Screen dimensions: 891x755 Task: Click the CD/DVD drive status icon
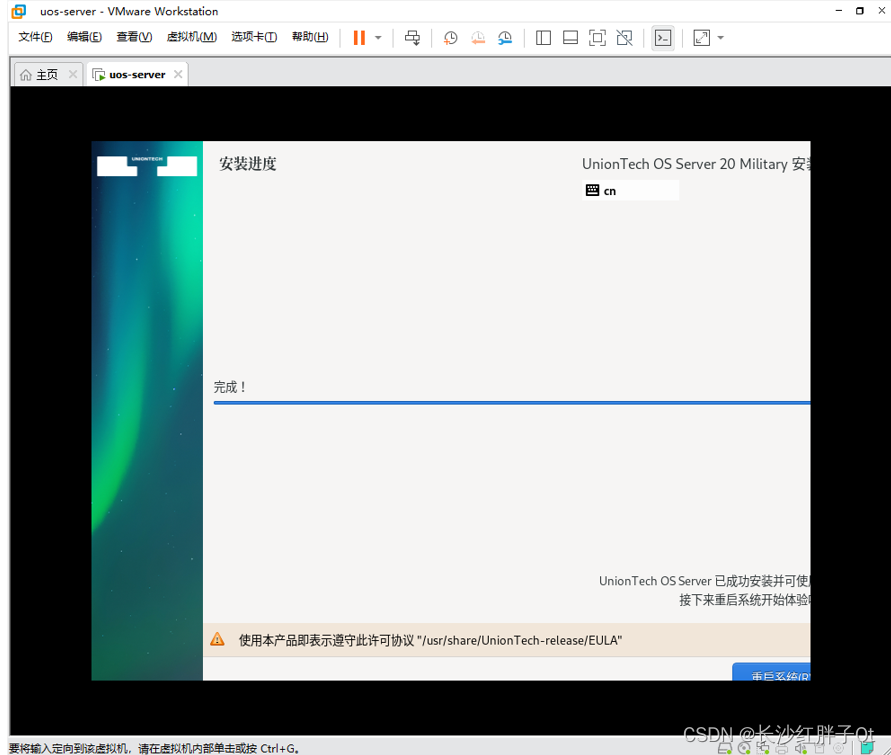pos(744,748)
